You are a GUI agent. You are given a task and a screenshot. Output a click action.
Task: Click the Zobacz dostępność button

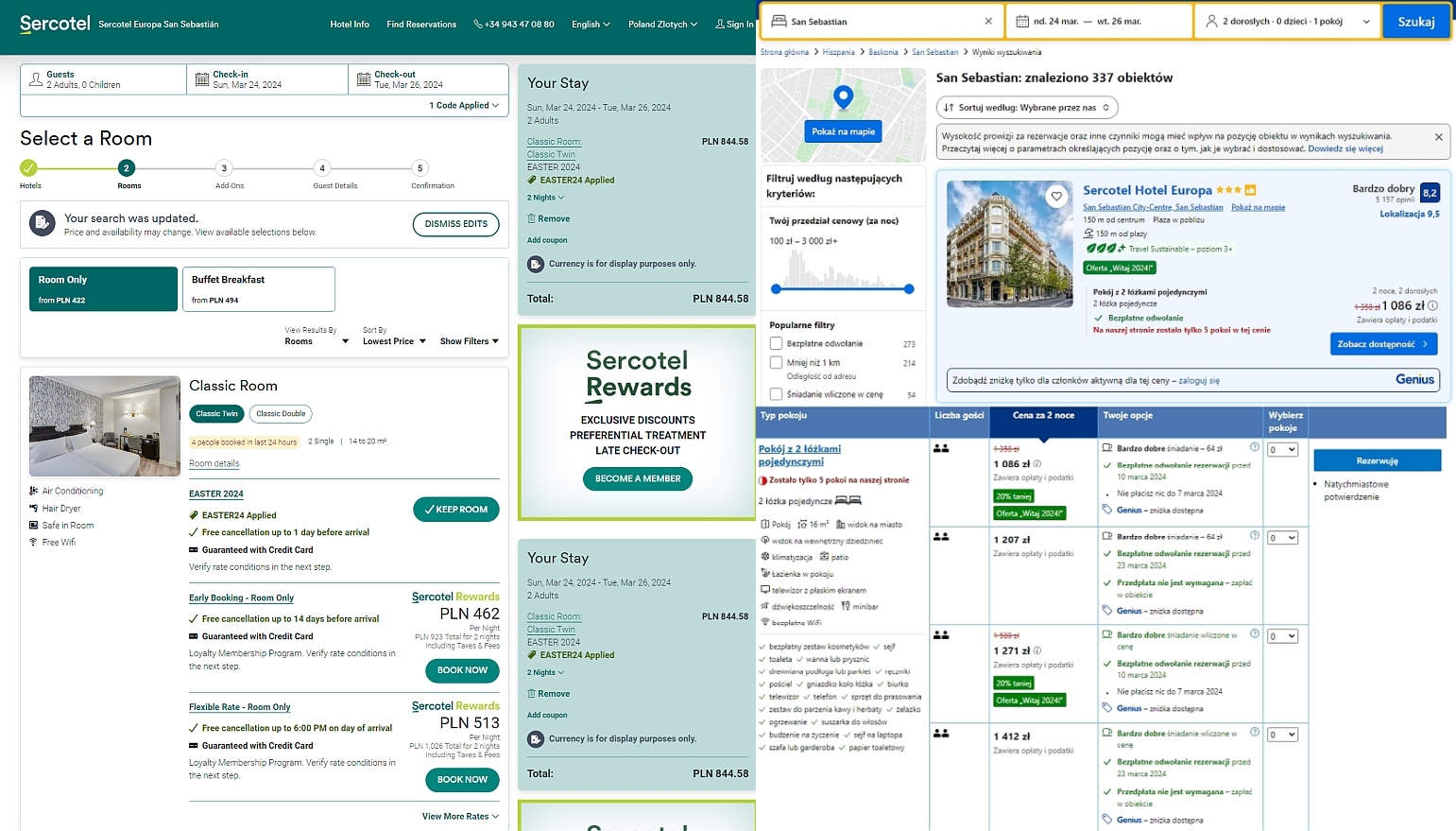(1384, 344)
